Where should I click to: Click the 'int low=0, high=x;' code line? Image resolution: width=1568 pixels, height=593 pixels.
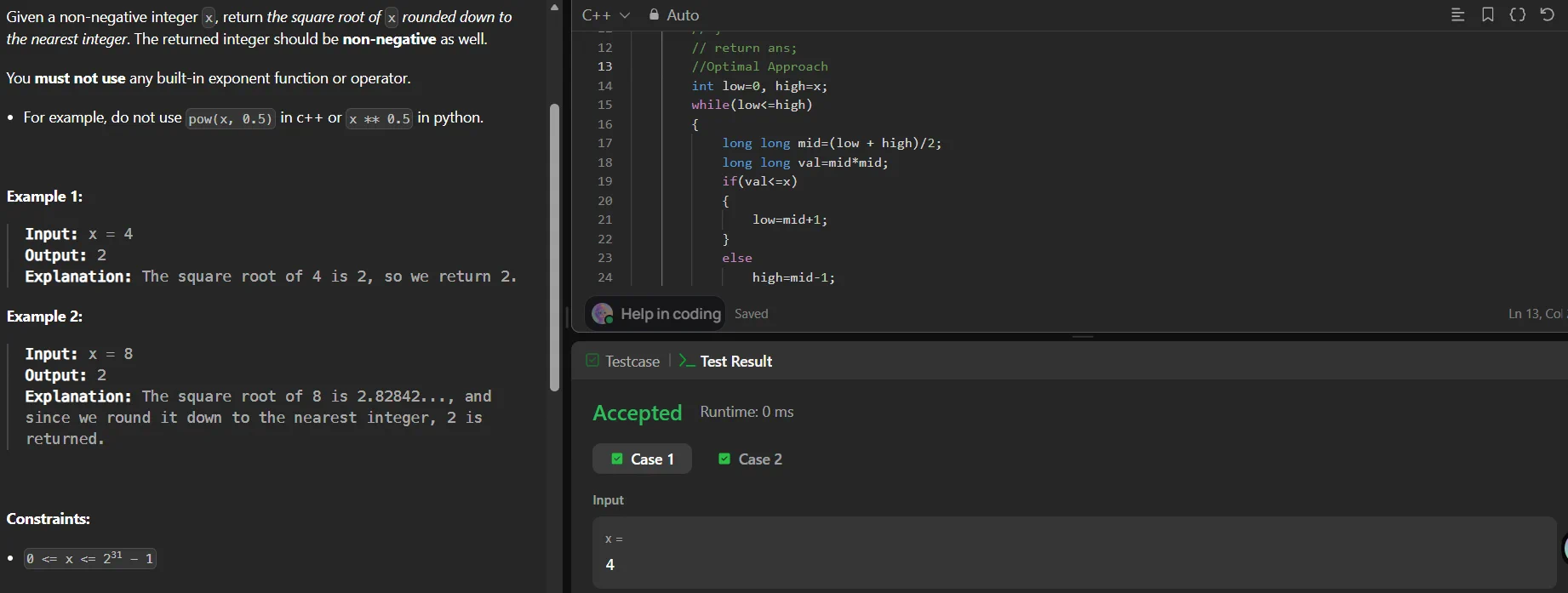click(x=759, y=86)
